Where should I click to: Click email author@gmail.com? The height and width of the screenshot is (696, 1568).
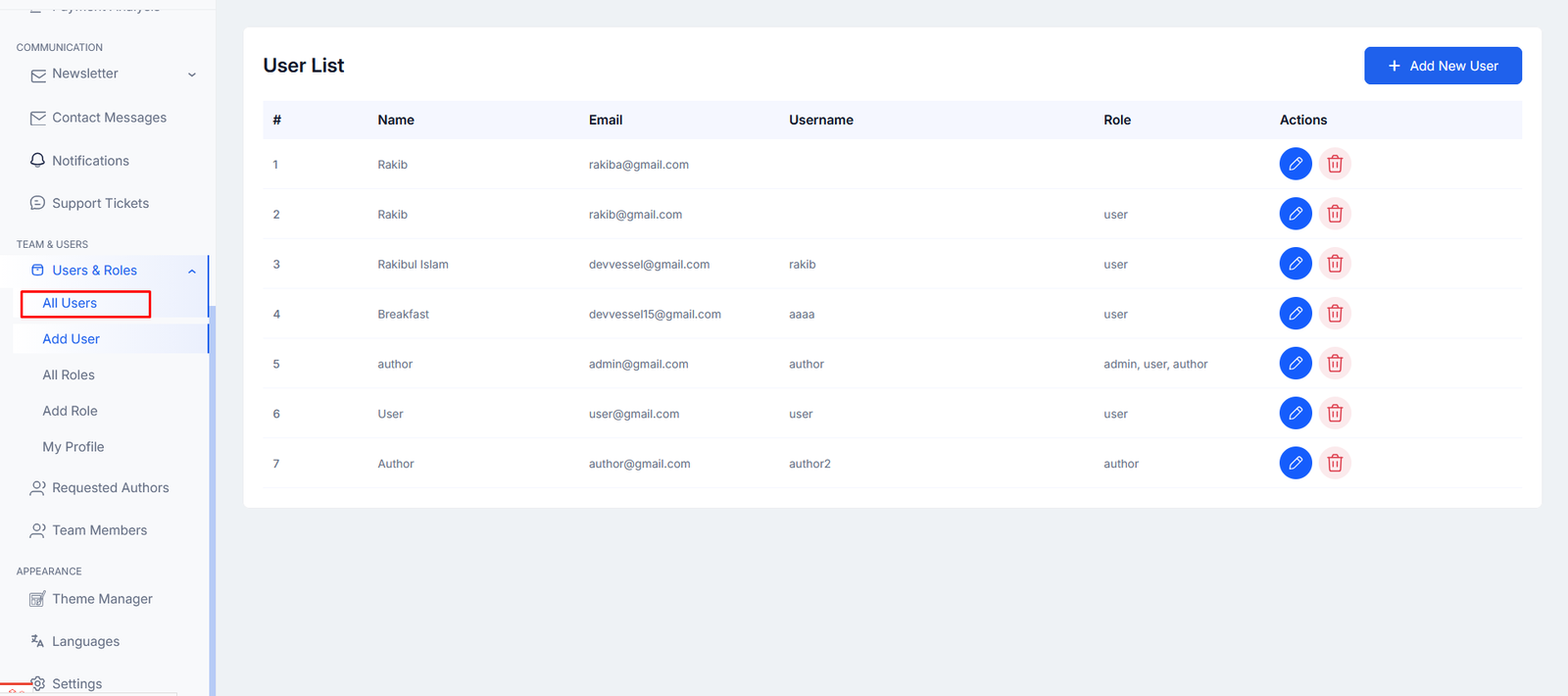tap(639, 464)
